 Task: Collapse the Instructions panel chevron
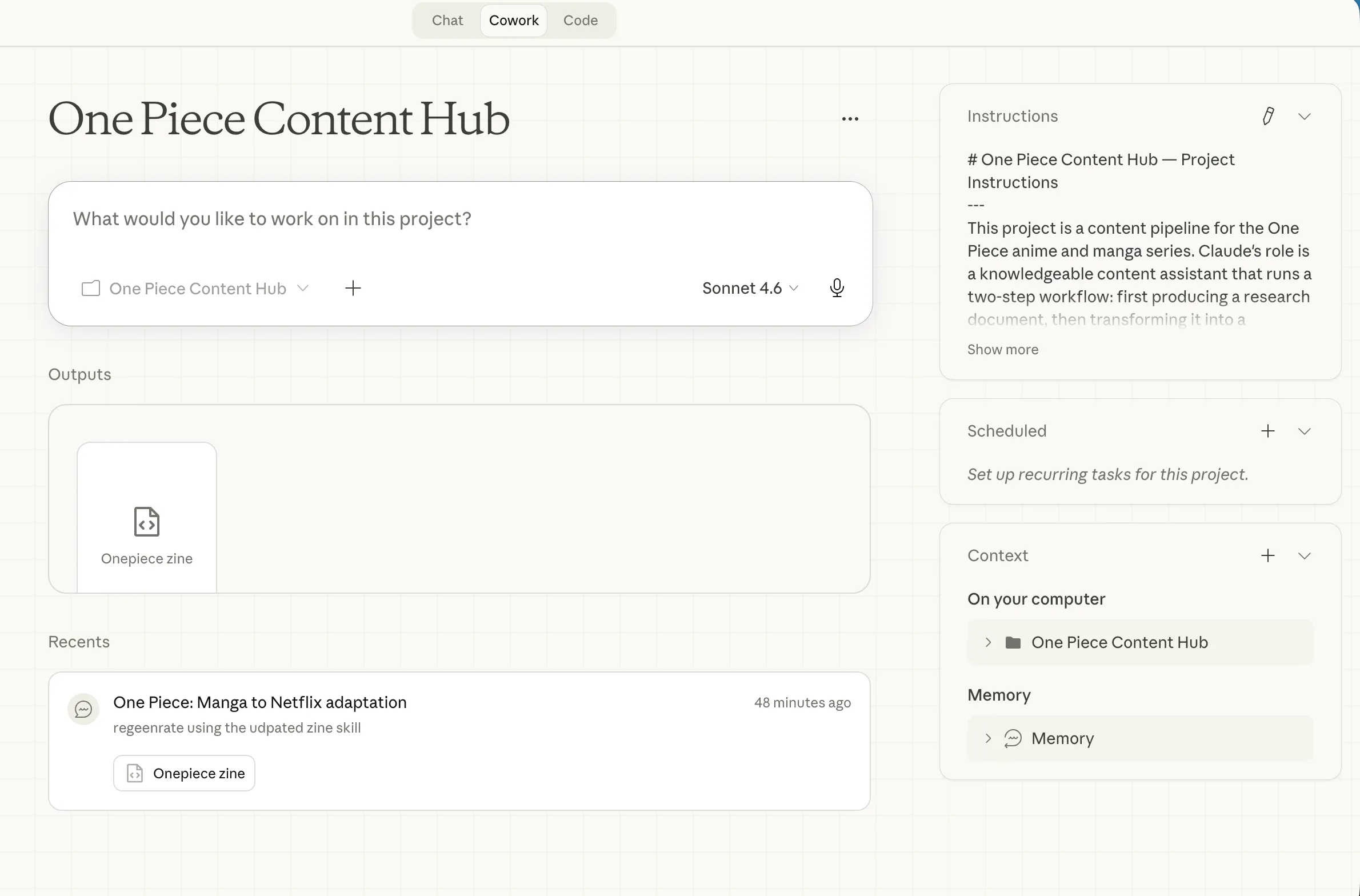pyautogui.click(x=1304, y=117)
